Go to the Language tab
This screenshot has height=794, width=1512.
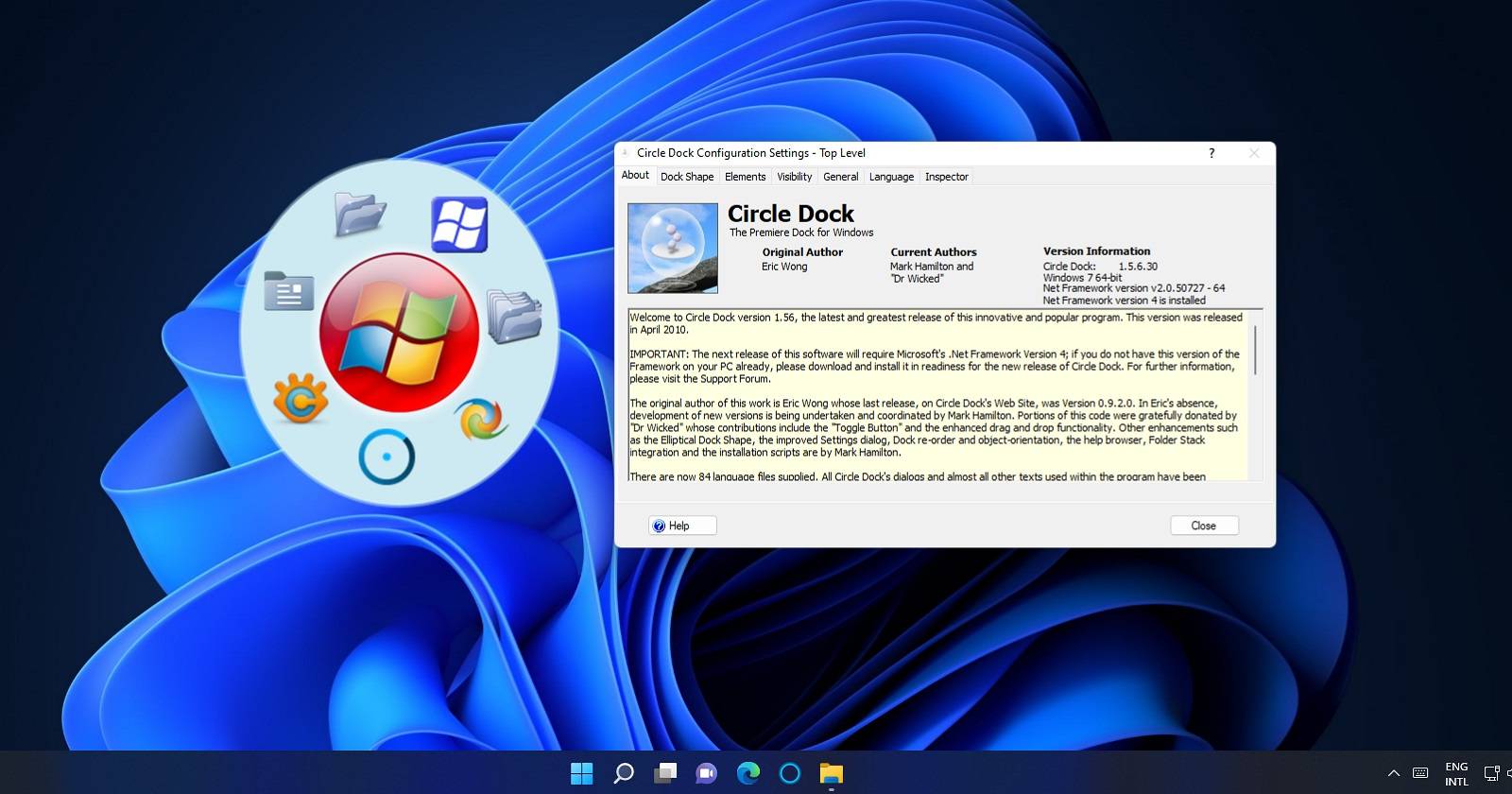click(891, 177)
